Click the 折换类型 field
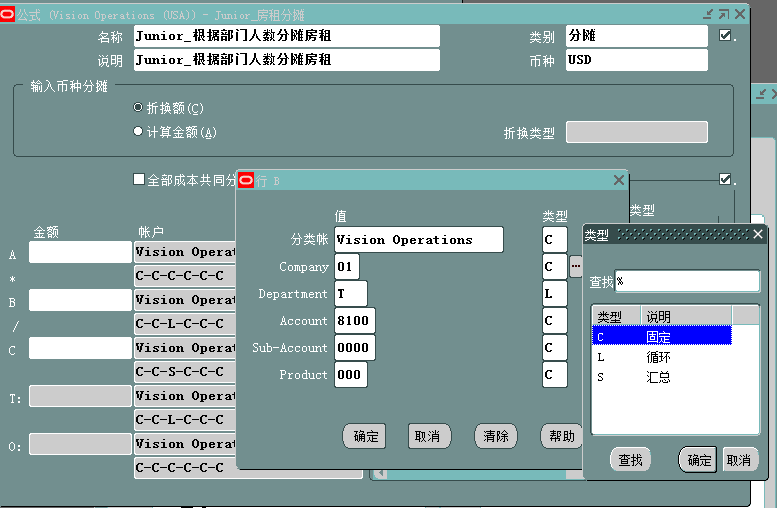The width and height of the screenshot is (777, 508). [x=637, y=132]
